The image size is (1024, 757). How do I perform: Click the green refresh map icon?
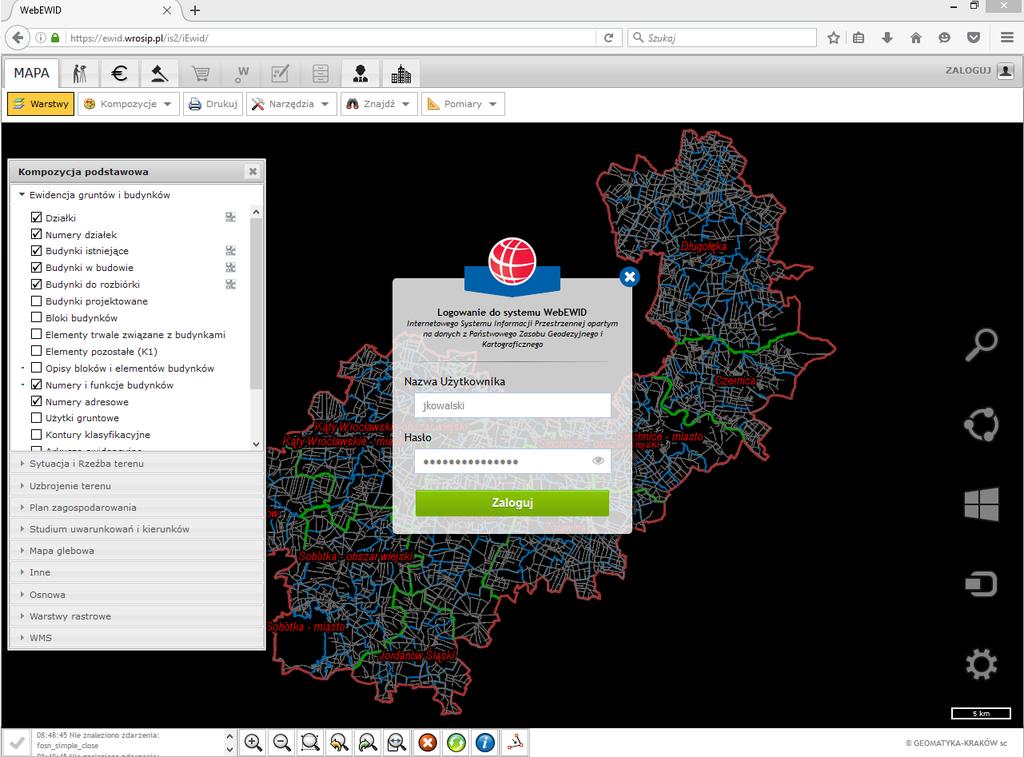[x=456, y=743]
